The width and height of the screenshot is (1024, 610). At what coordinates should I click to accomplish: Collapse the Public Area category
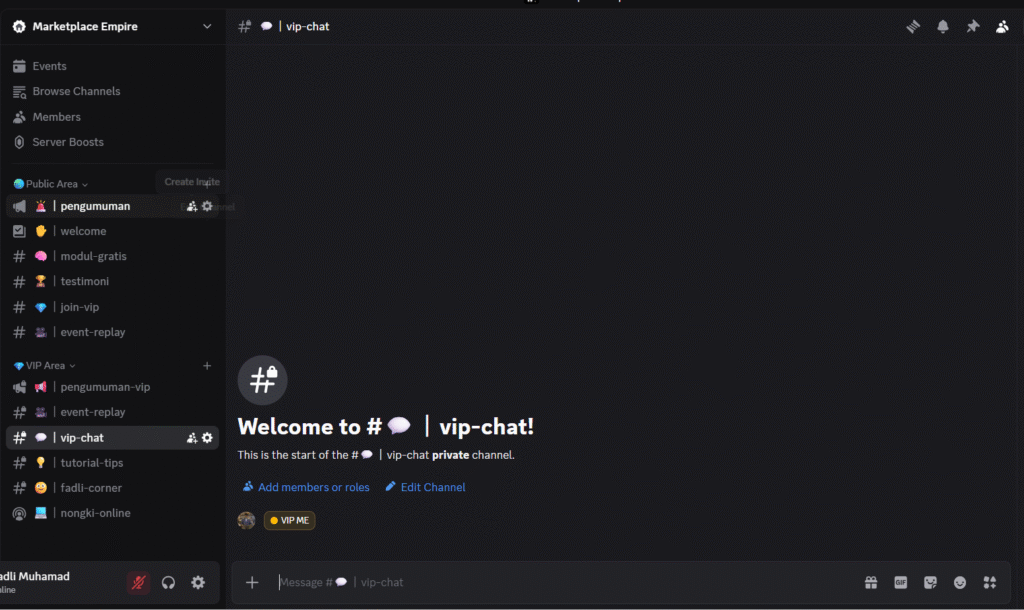click(x=52, y=184)
